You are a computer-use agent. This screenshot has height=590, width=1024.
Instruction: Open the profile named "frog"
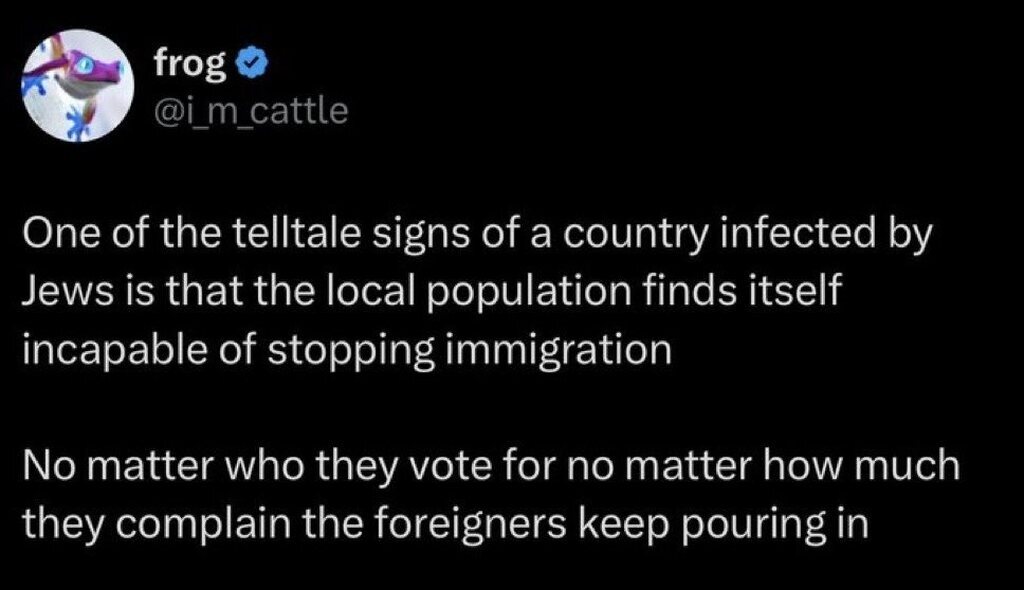point(191,62)
